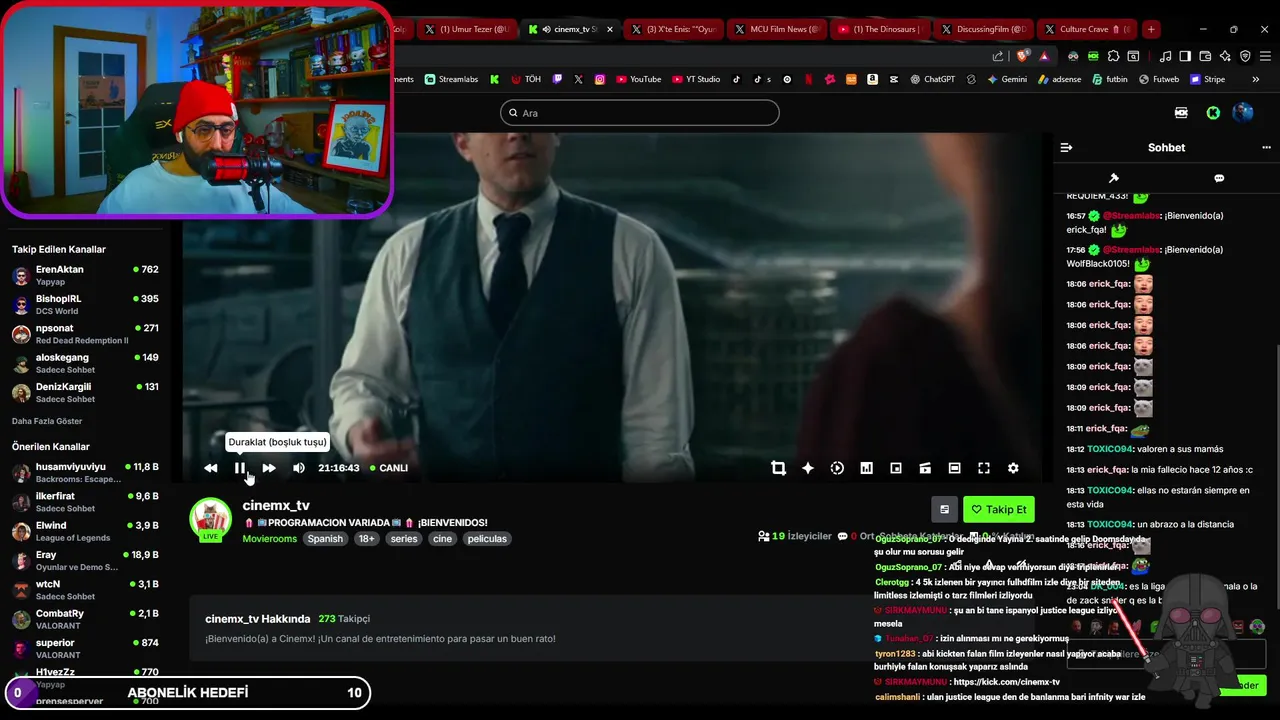Switch to the pinned messages chat tab

[1114, 178]
